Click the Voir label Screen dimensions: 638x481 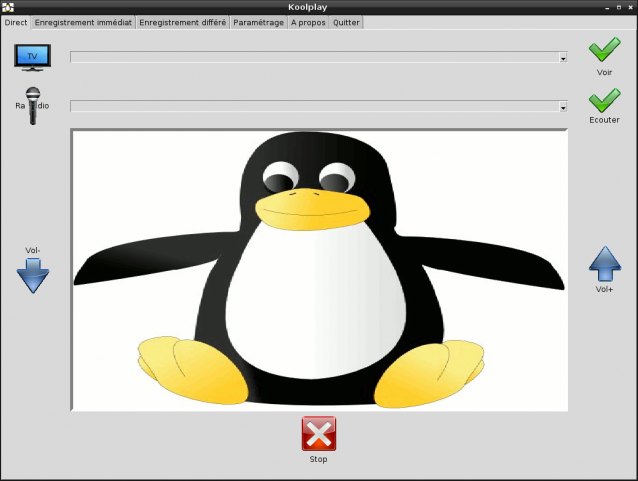(605, 72)
